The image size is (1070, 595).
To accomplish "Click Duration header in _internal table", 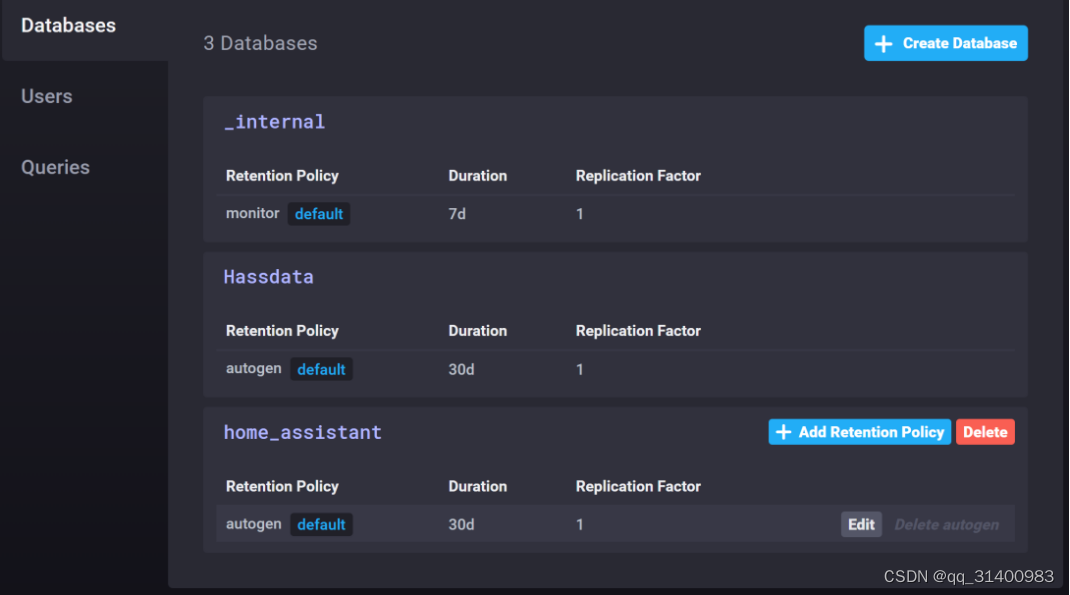I will click(x=478, y=176).
